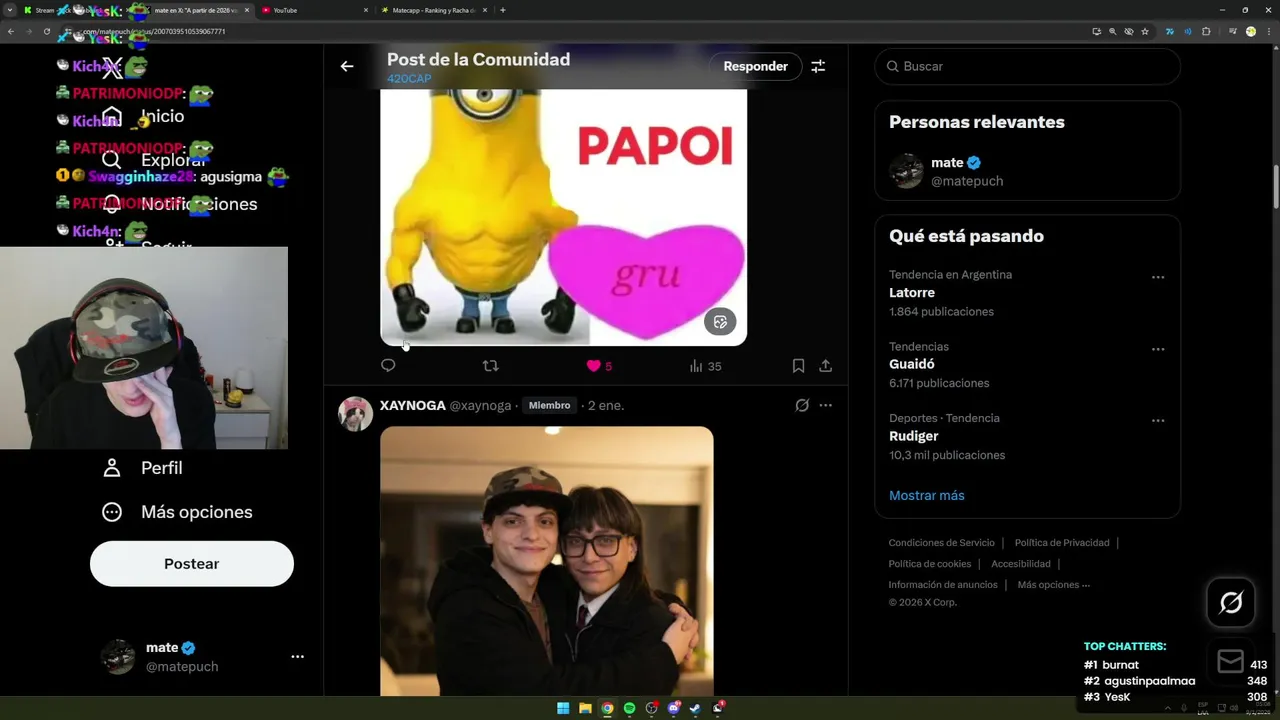Open the Chrome profile avatar
Screen dimensions: 1280x720
pyautogui.click(x=1250, y=31)
